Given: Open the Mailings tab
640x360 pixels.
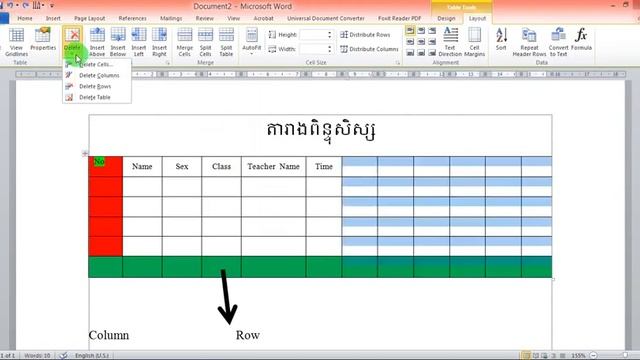Looking at the screenshot, I should (x=171, y=19).
